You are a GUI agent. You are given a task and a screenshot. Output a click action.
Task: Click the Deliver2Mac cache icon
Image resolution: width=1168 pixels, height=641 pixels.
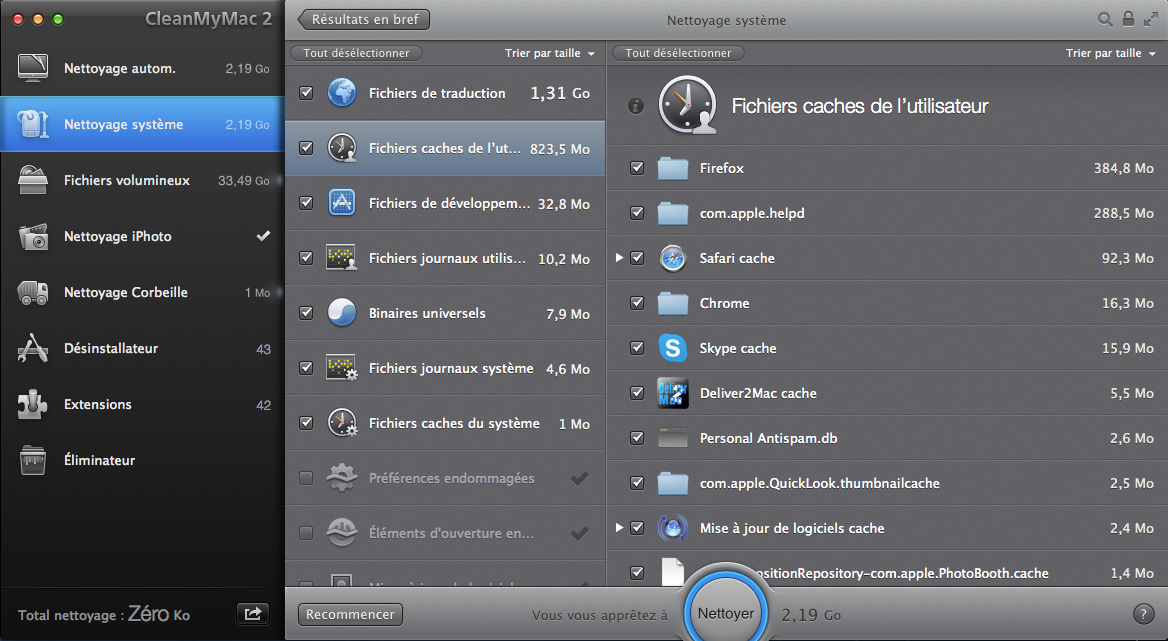click(x=673, y=393)
